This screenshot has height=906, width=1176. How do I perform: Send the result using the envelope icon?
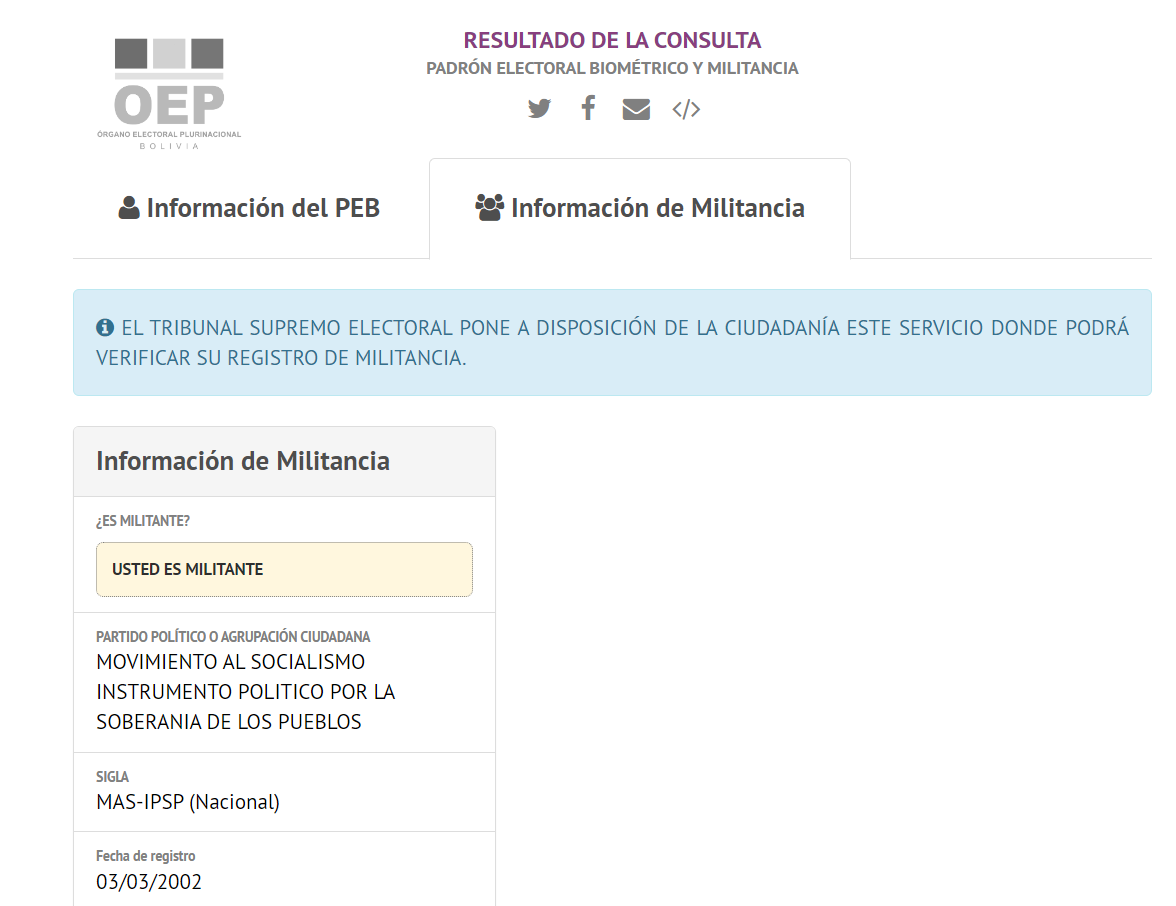(x=636, y=110)
